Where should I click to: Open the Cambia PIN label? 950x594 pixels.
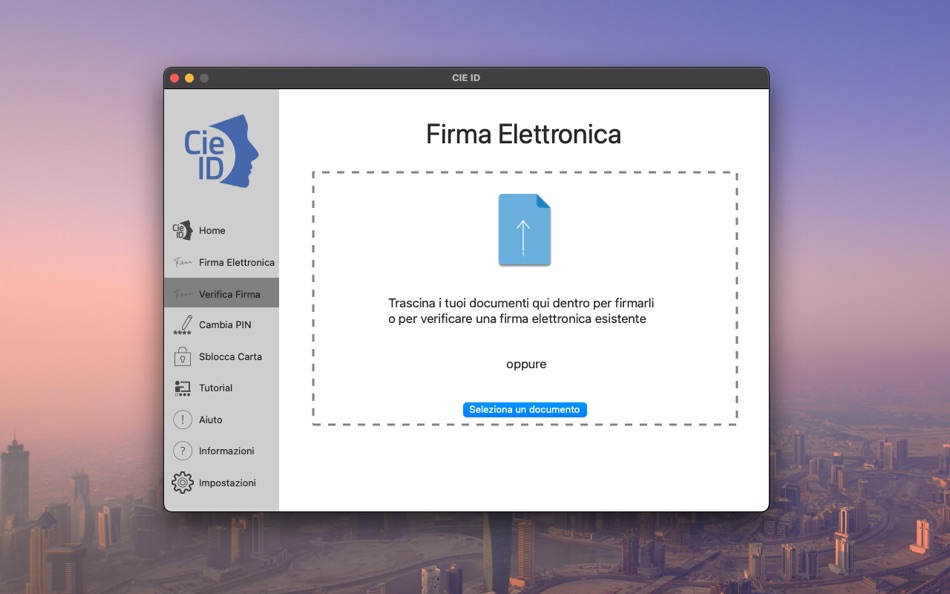(x=225, y=325)
